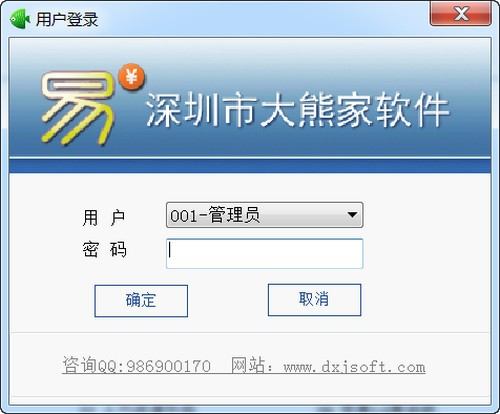Click the 管理员 text in user selector
The image size is (500, 414).
point(234,215)
